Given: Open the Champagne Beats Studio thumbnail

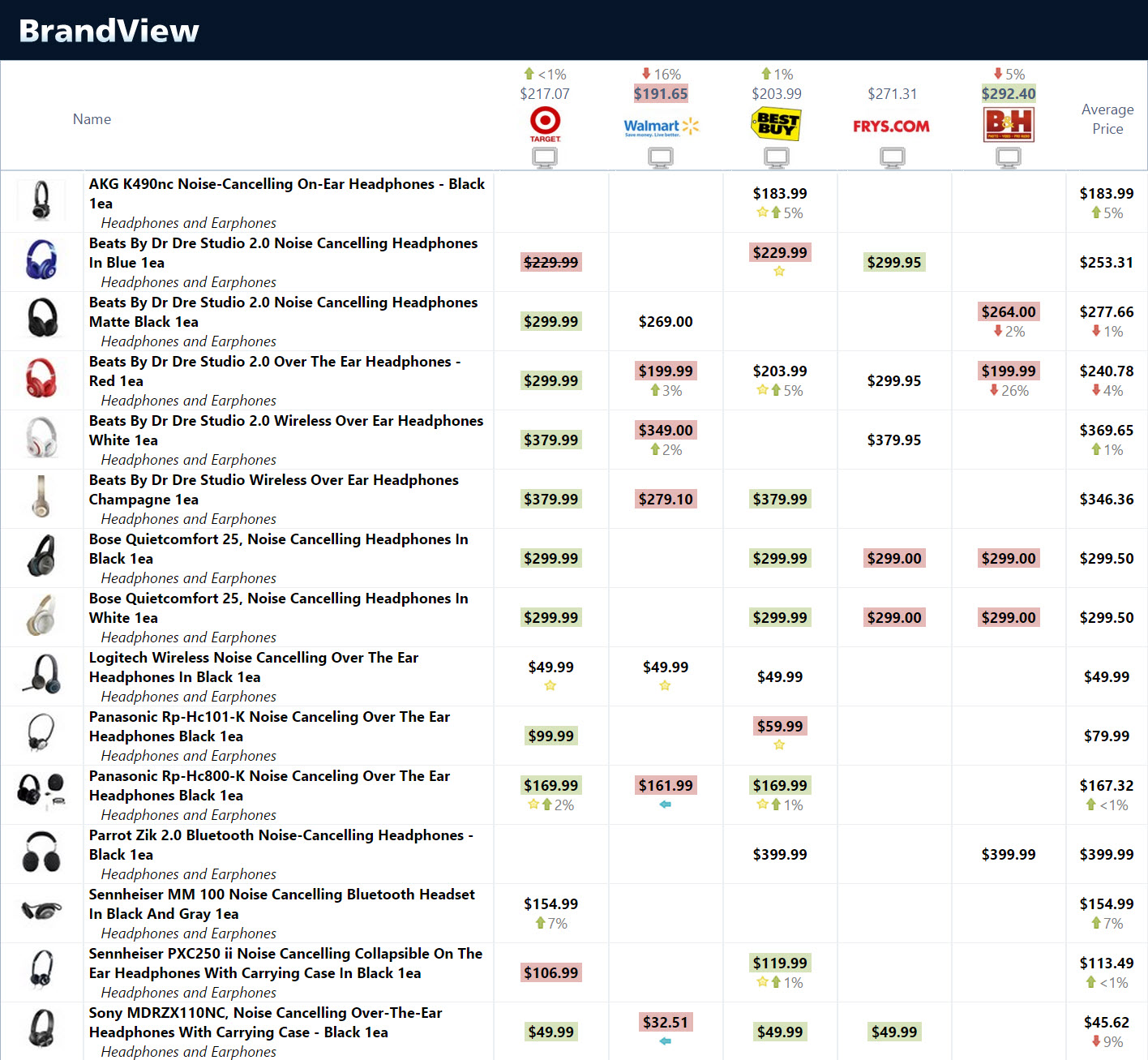Looking at the screenshot, I should pos(41,497).
